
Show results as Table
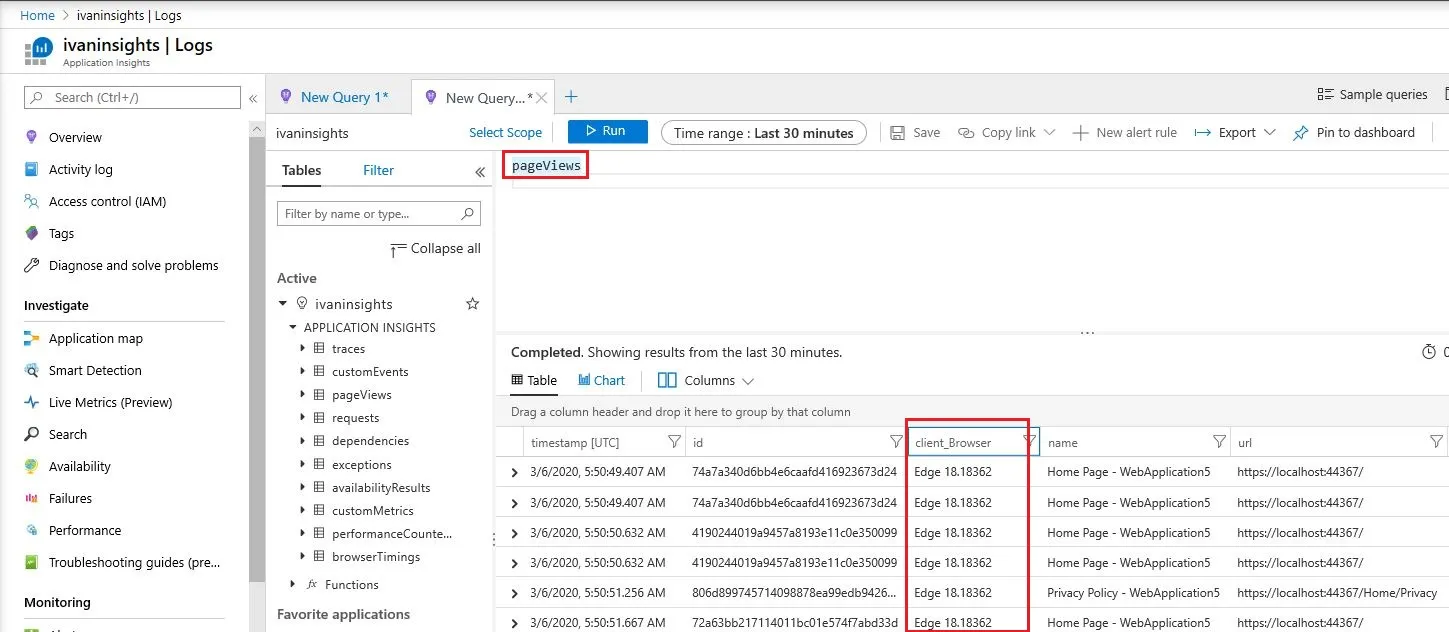tap(534, 380)
